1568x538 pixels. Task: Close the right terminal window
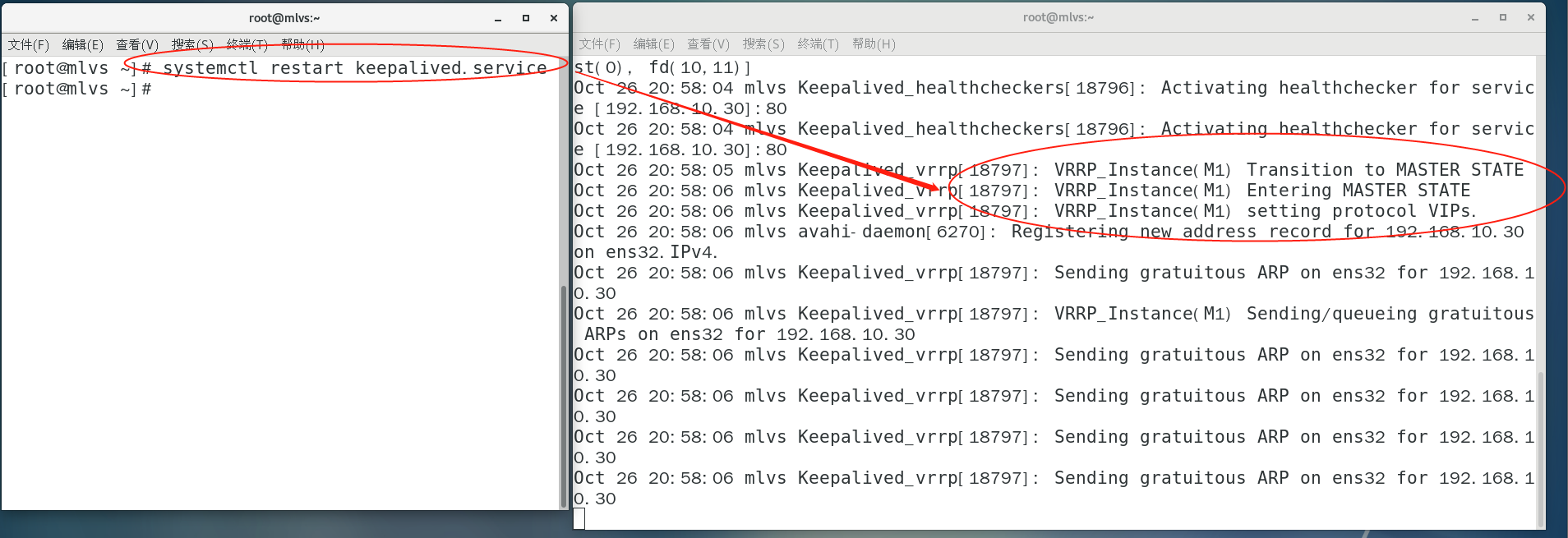click(x=1531, y=17)
